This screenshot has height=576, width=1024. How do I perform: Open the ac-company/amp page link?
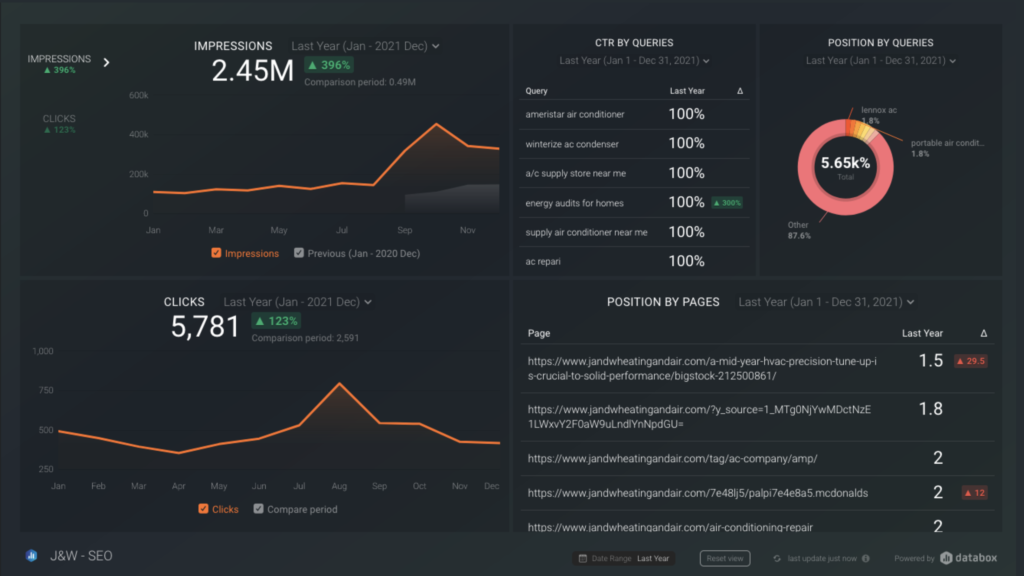[x=672, y=458]
